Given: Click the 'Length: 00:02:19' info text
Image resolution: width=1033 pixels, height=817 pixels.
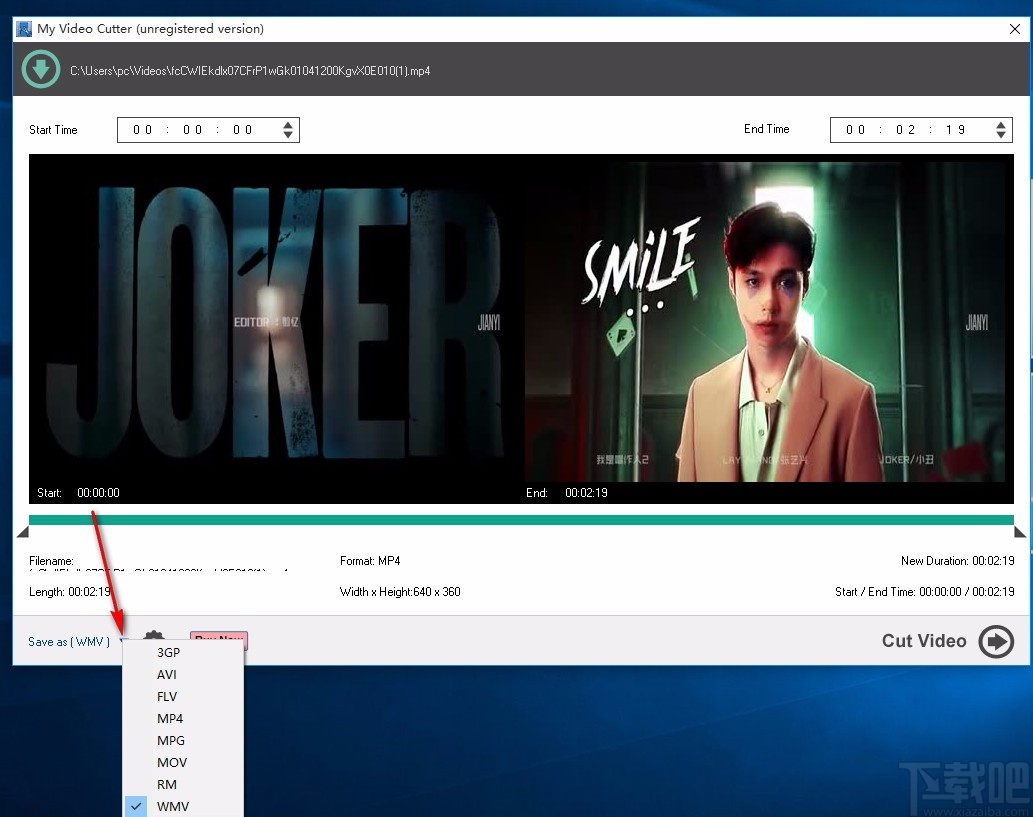Looking at the screenshot, I should (x=70, y=592).
